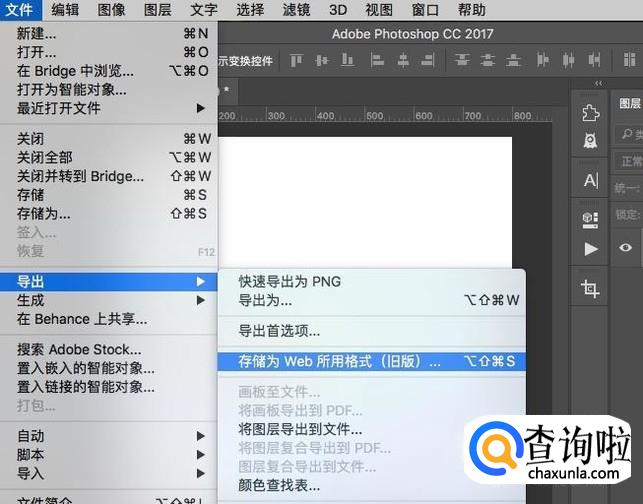Click align horizontal centers icon
Viewport: 643px width, 504px height.
coord(403,61)
